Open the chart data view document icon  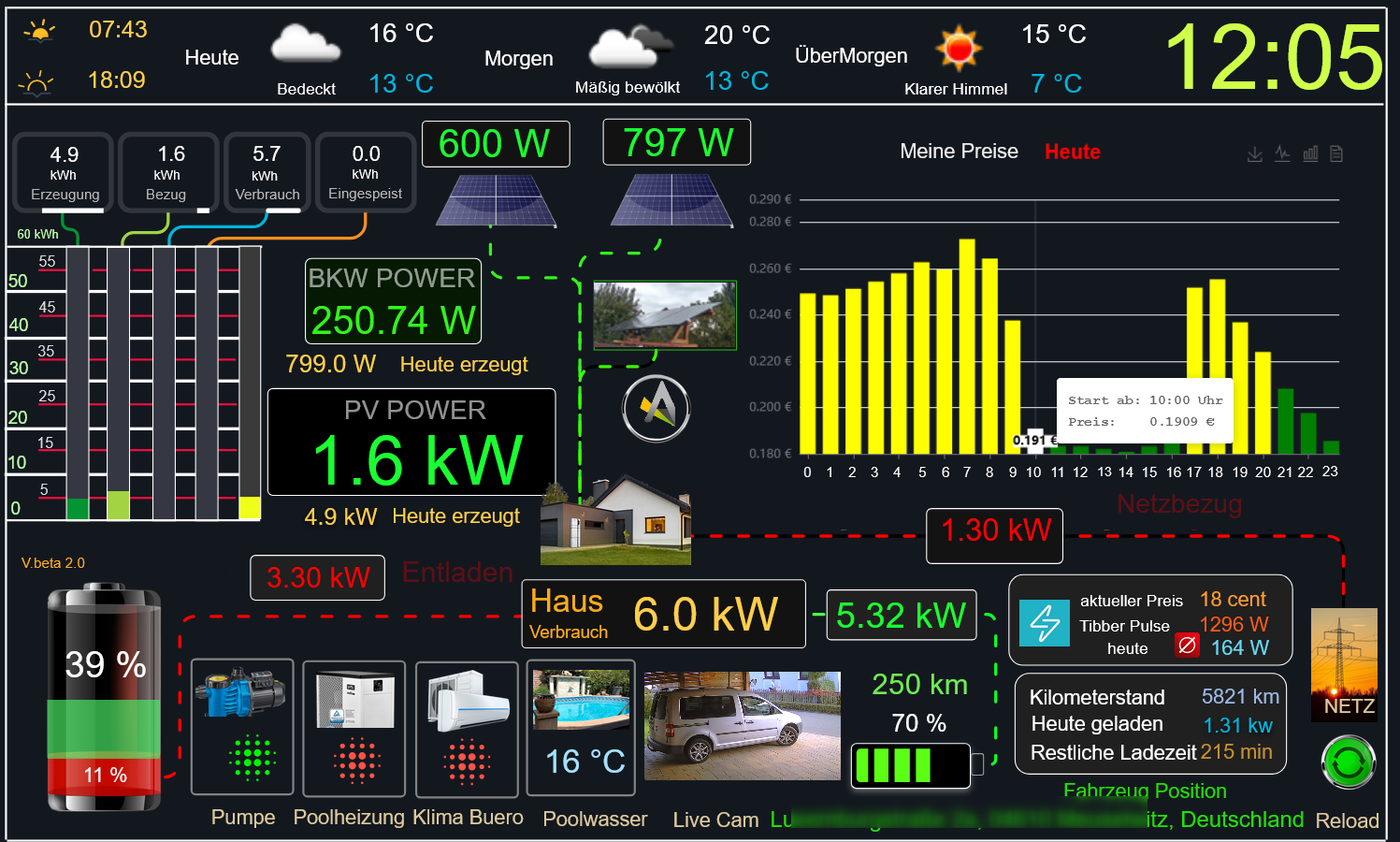tap(1336, 154)
